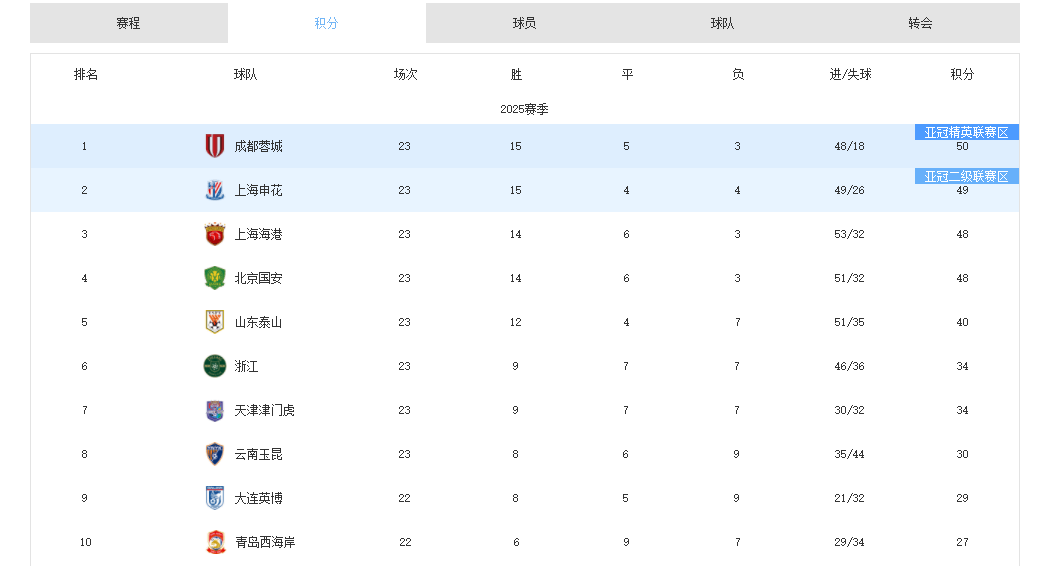Click the Shanghai Shenhua (上海申花) team crest
1057x566 pixels.
click(215, 190)
